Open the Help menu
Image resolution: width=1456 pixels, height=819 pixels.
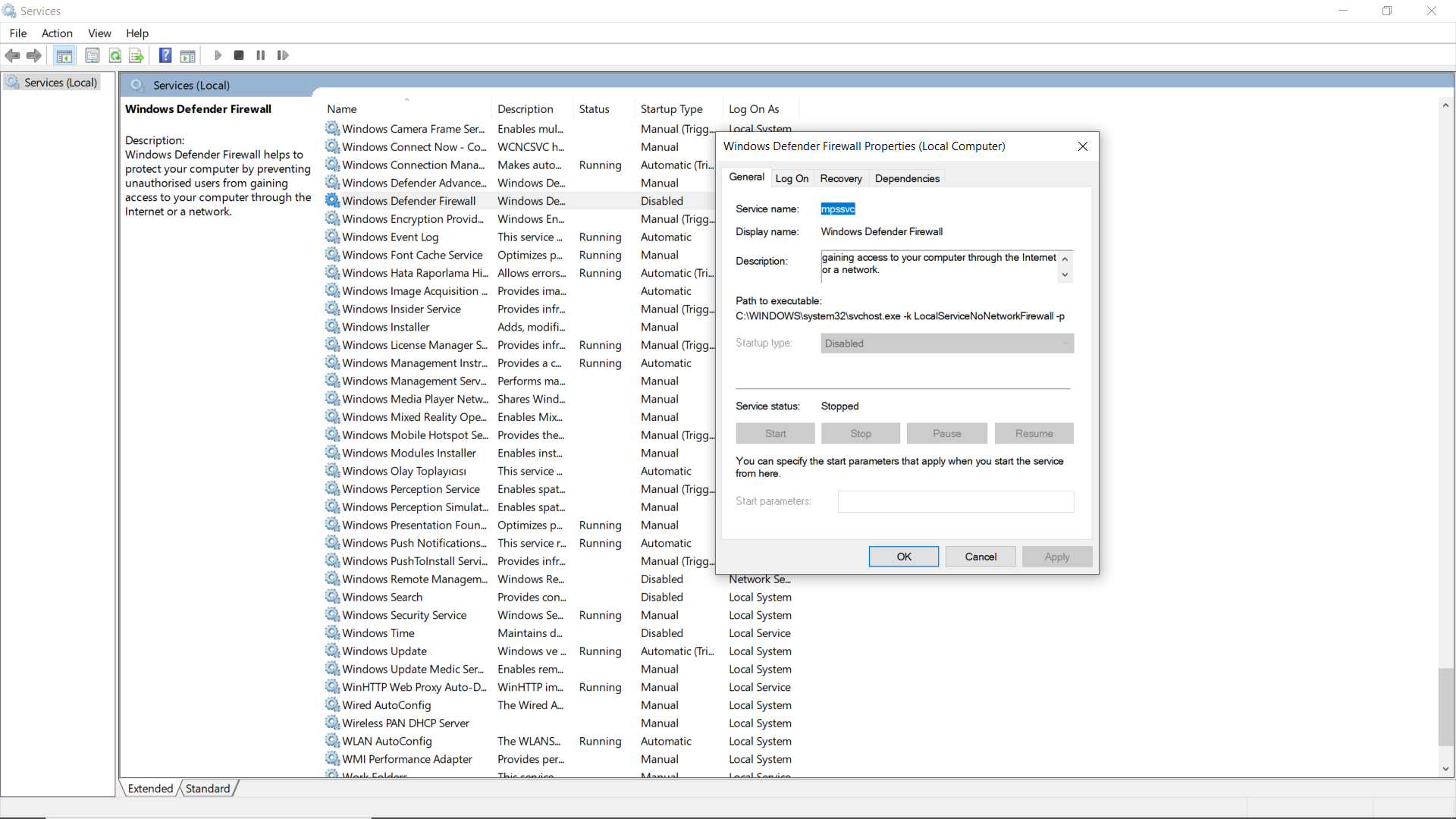point(137,33)
